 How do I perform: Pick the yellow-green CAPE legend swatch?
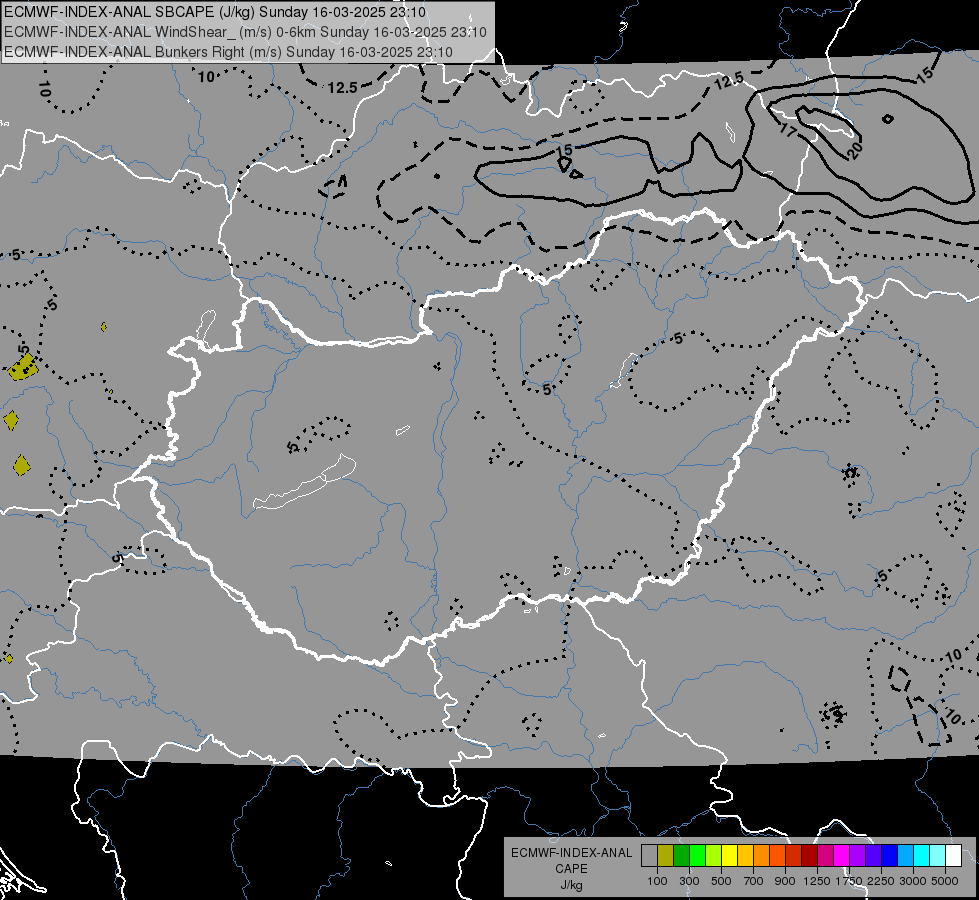tap(713, 855)
